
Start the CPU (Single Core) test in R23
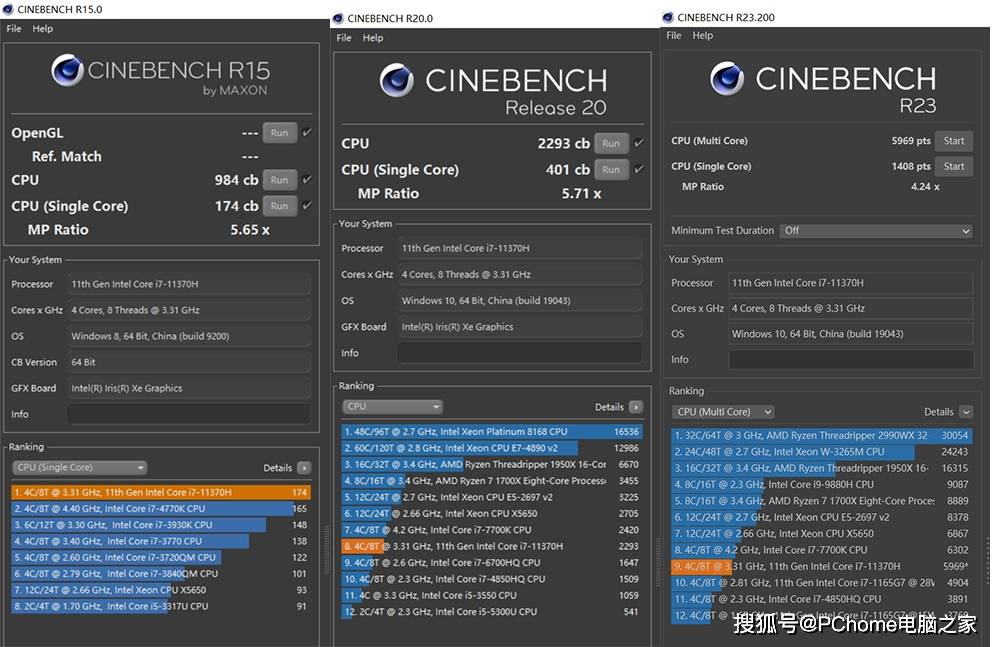954,167
